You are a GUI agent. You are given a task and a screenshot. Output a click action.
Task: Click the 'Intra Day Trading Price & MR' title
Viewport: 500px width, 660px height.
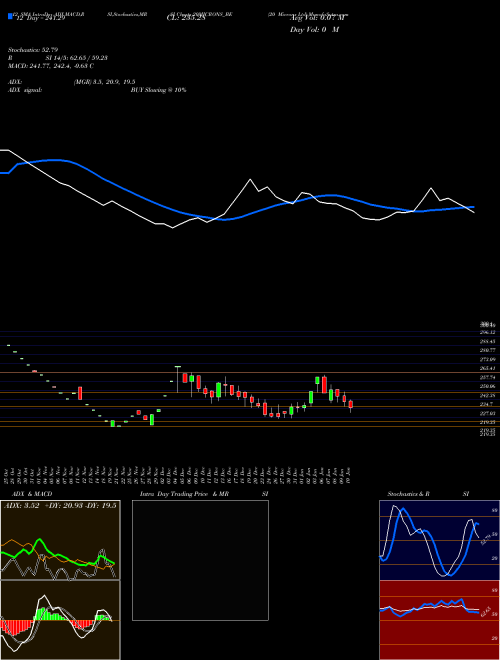pos(184,494)
